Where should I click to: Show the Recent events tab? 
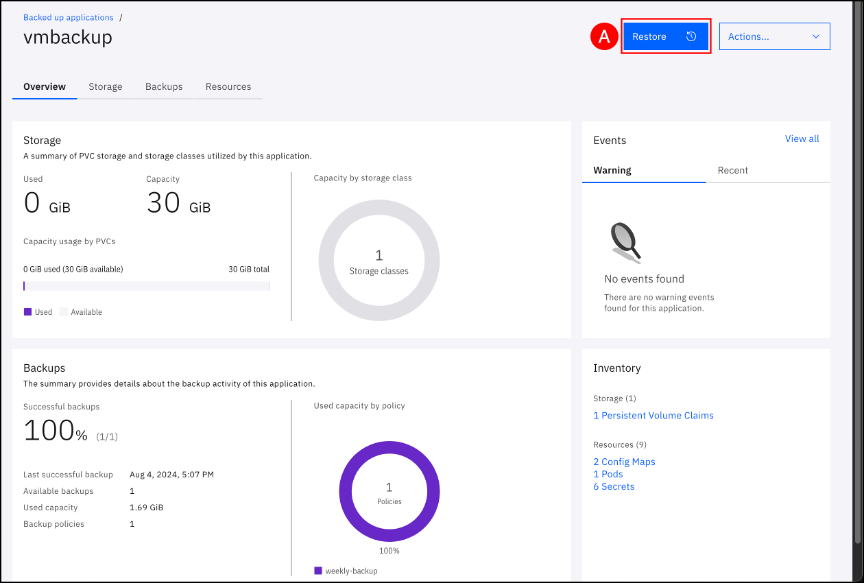[732, 171]
